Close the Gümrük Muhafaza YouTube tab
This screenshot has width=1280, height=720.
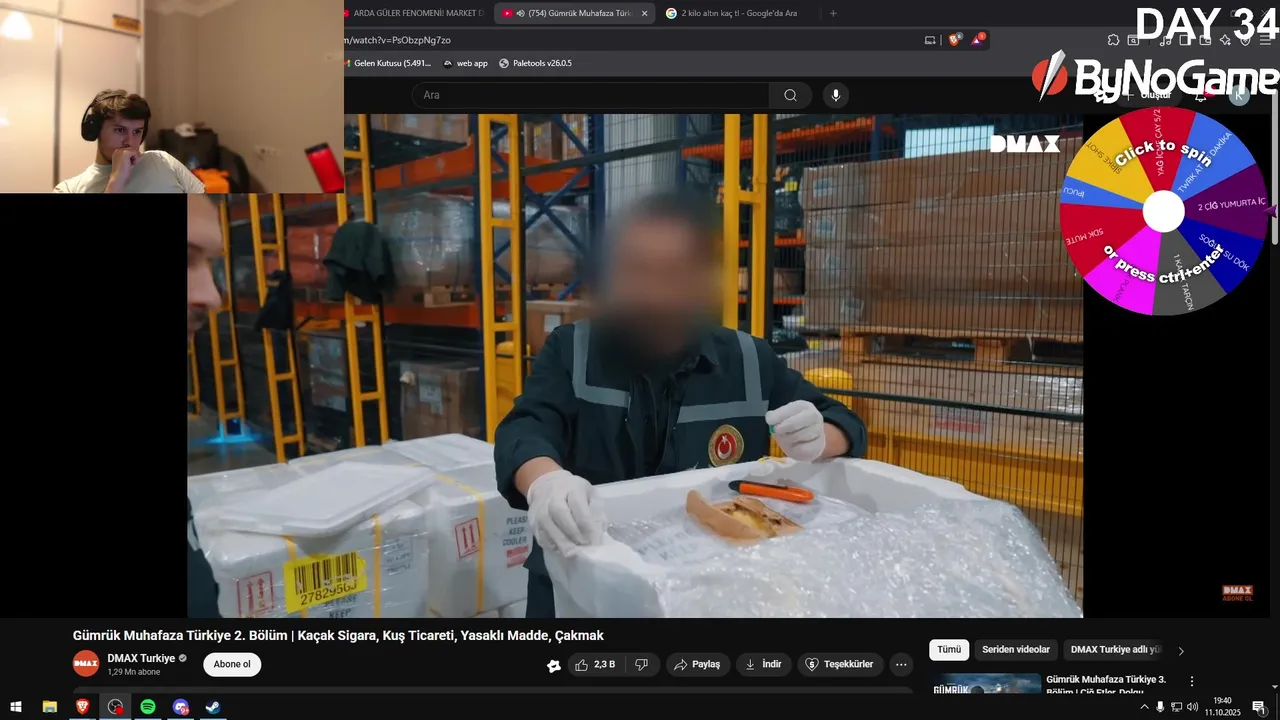tap(645, 13)
